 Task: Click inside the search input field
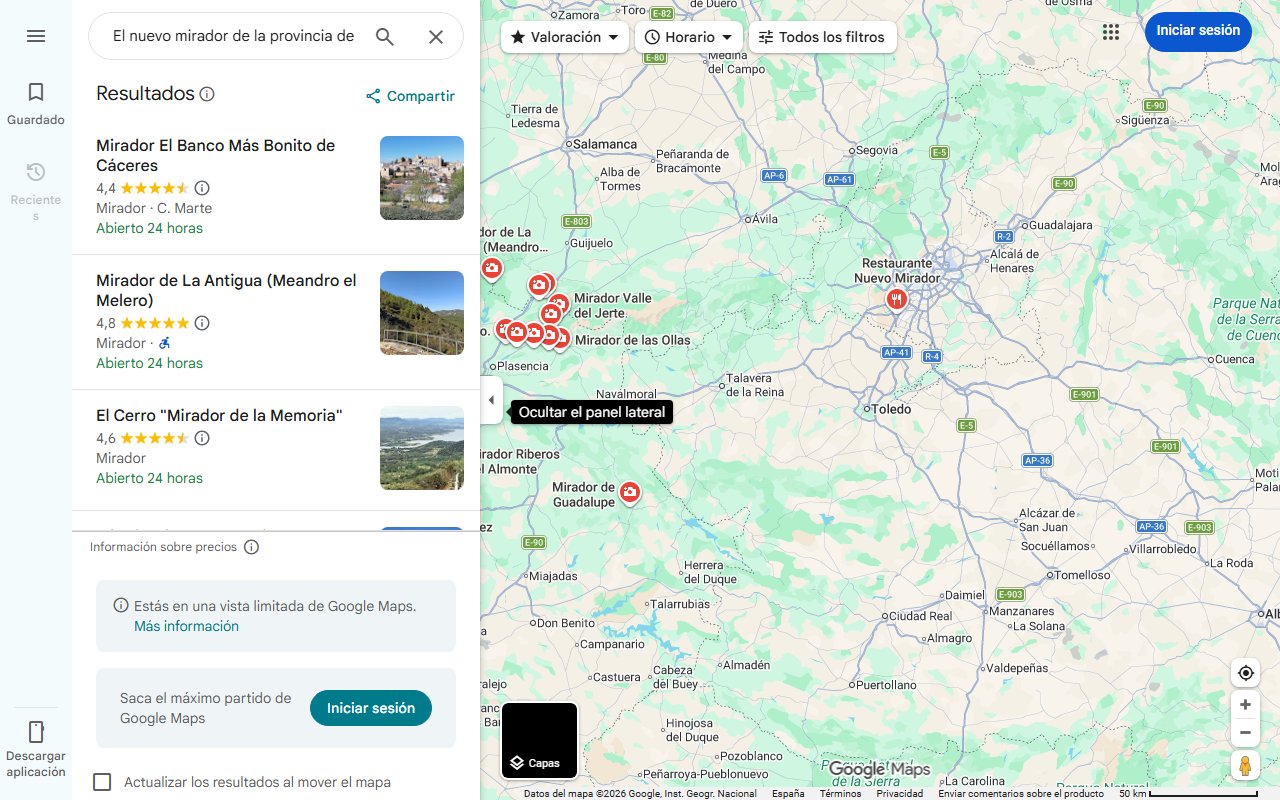point(230,36)
